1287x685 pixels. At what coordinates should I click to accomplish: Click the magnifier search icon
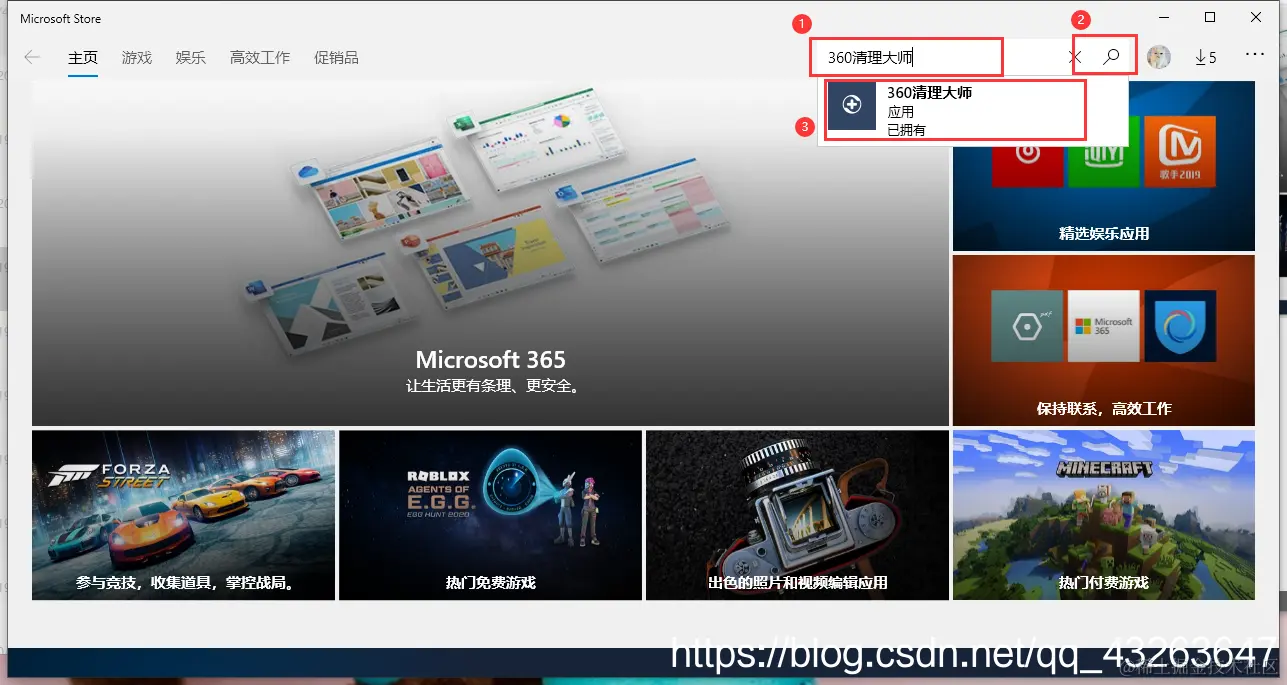pos(1110,57)
